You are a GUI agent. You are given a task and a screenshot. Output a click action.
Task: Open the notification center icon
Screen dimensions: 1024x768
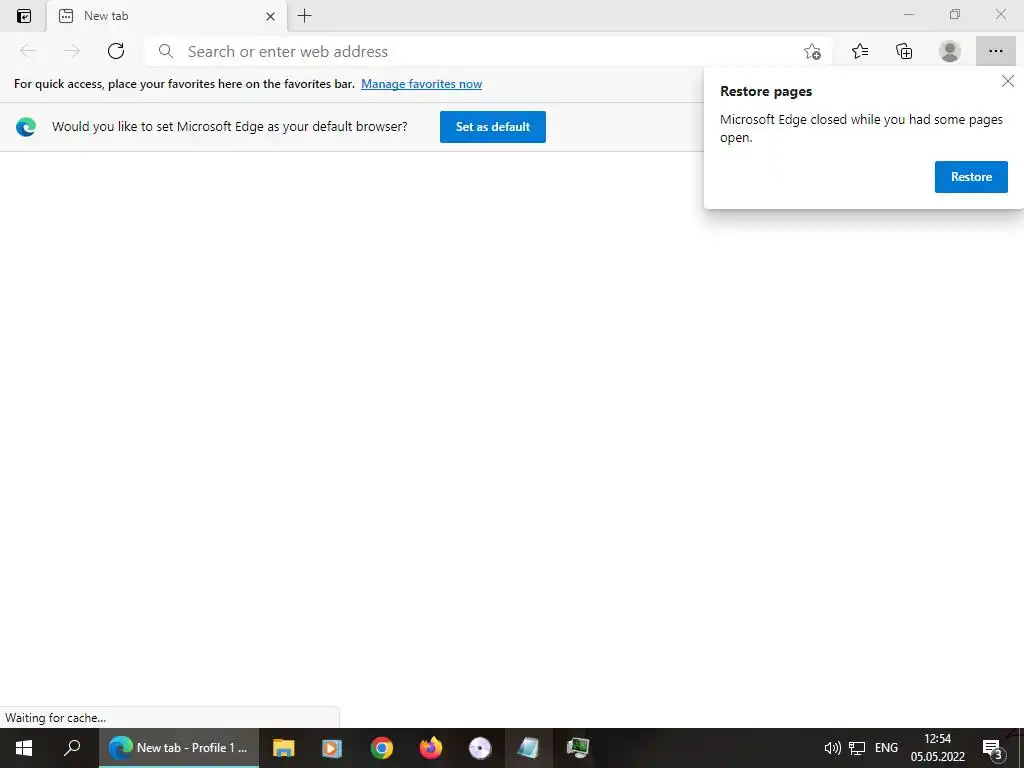tap(992, 748)
